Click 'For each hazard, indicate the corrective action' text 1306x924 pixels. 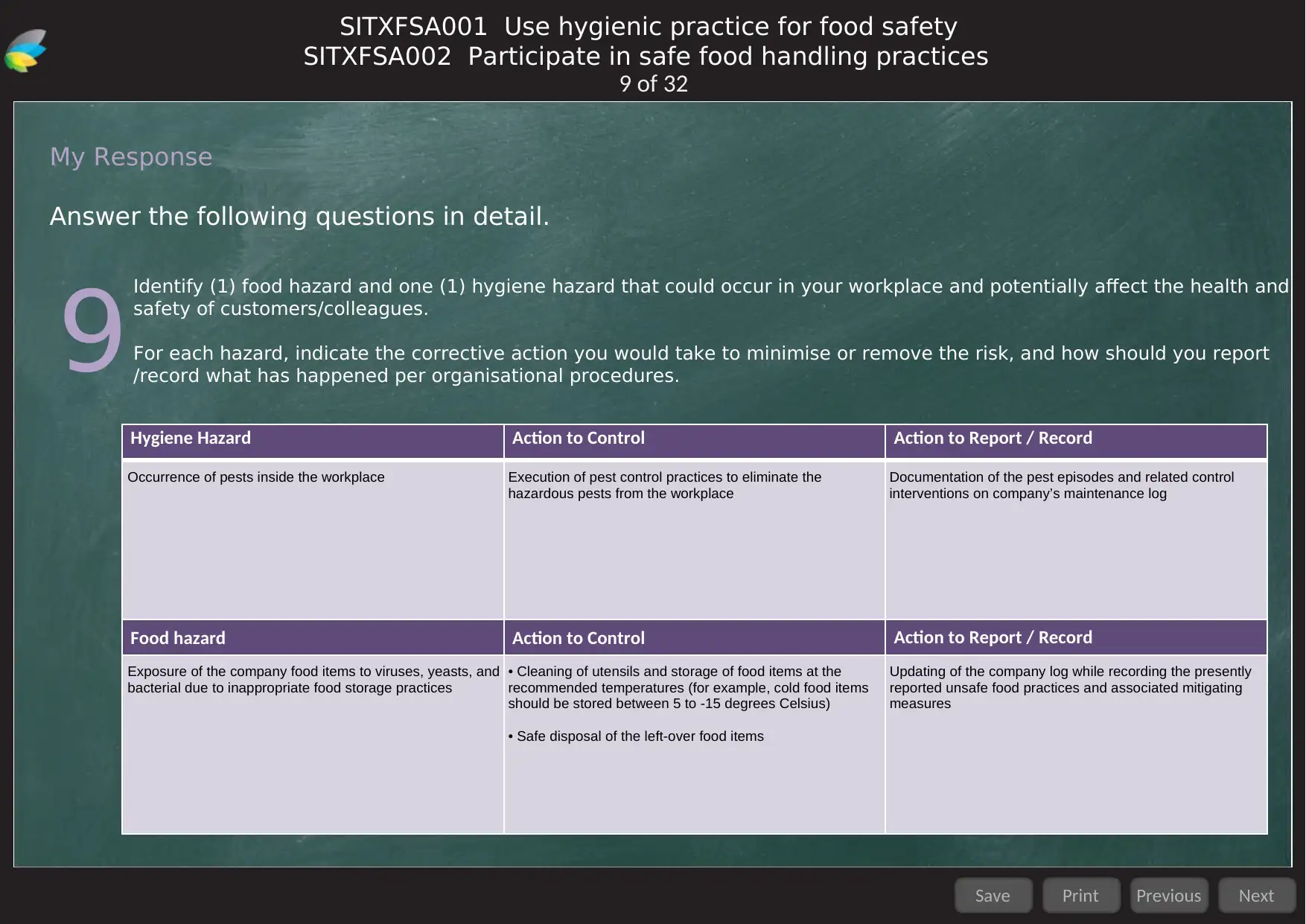(701, 364)
